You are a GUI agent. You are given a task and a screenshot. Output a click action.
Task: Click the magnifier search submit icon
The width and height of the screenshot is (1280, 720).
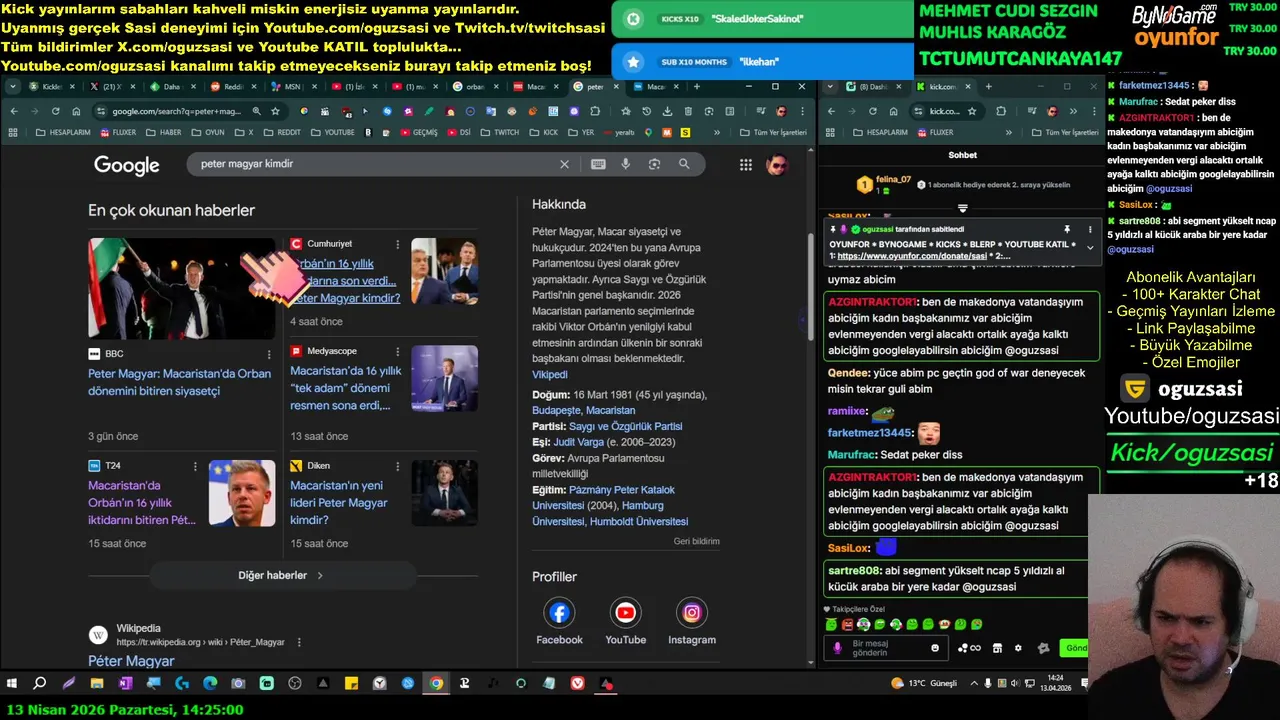[x=684, y=164]
